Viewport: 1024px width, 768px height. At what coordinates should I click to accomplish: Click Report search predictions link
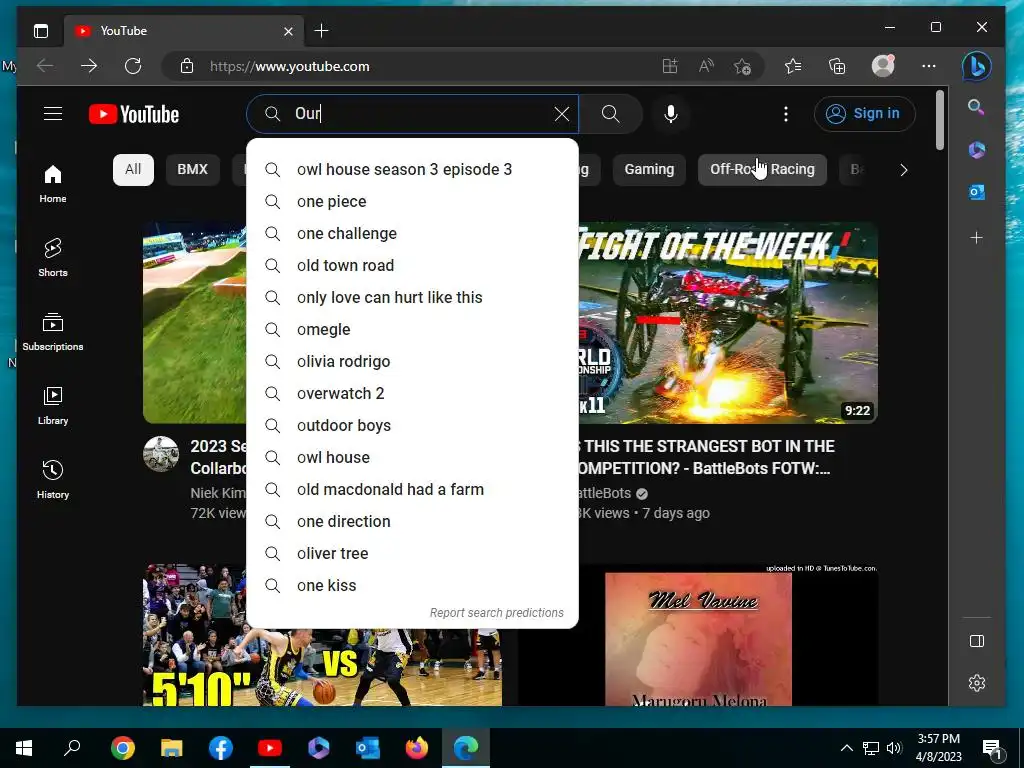coord(496,613)
